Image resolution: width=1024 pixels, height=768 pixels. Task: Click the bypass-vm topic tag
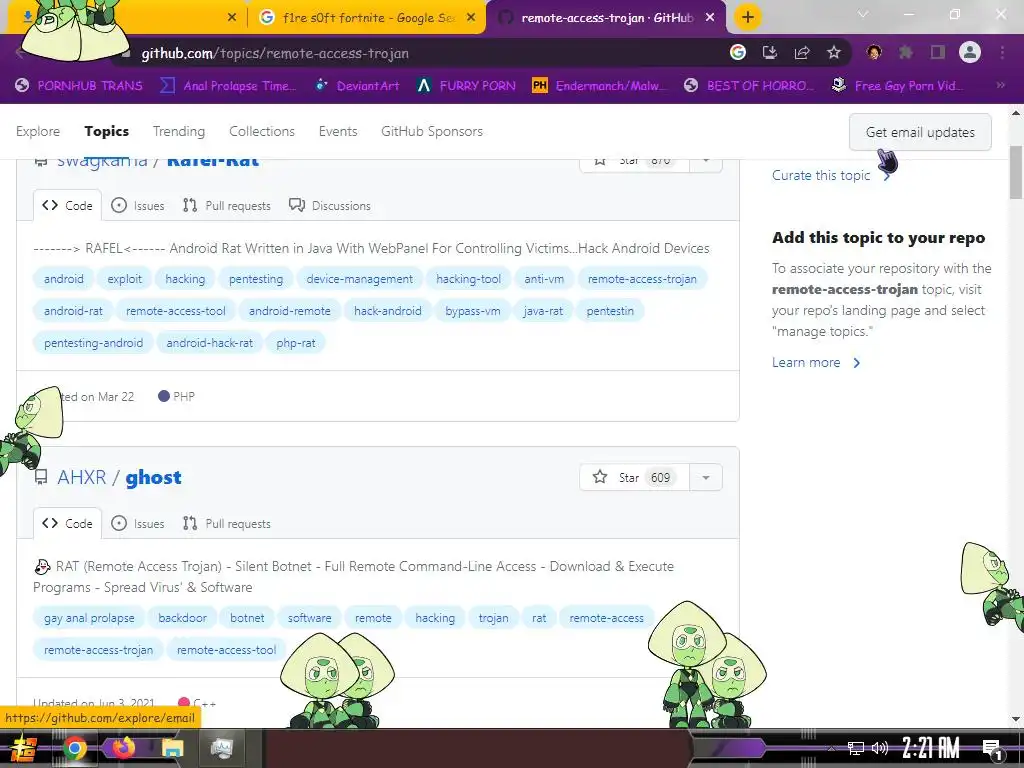point(472,311)
